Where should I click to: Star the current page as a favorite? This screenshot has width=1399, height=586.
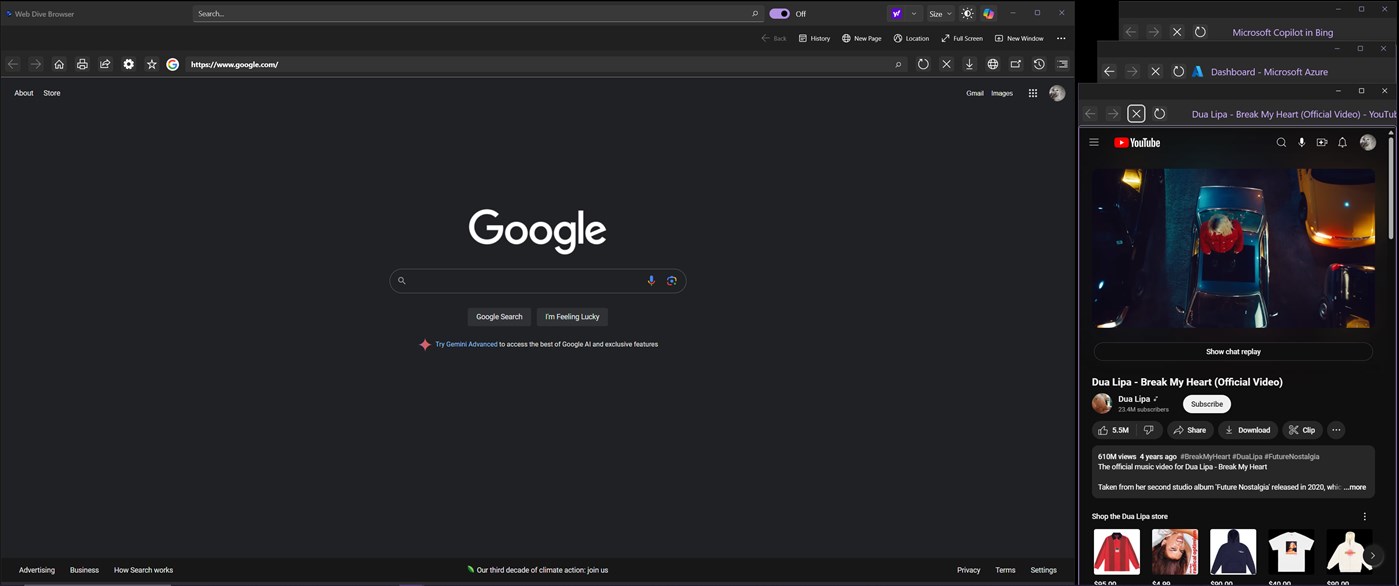(151, 63)
